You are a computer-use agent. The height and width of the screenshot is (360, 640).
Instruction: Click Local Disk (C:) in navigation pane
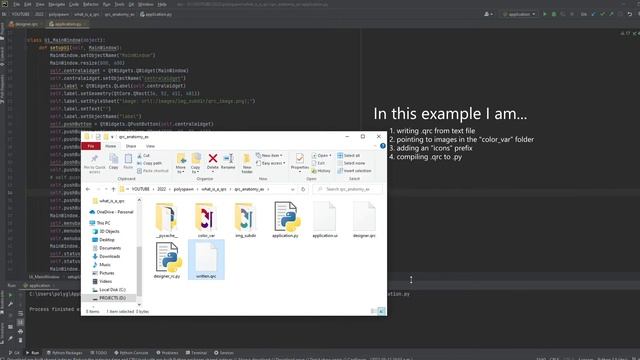[x=109, y=290]
